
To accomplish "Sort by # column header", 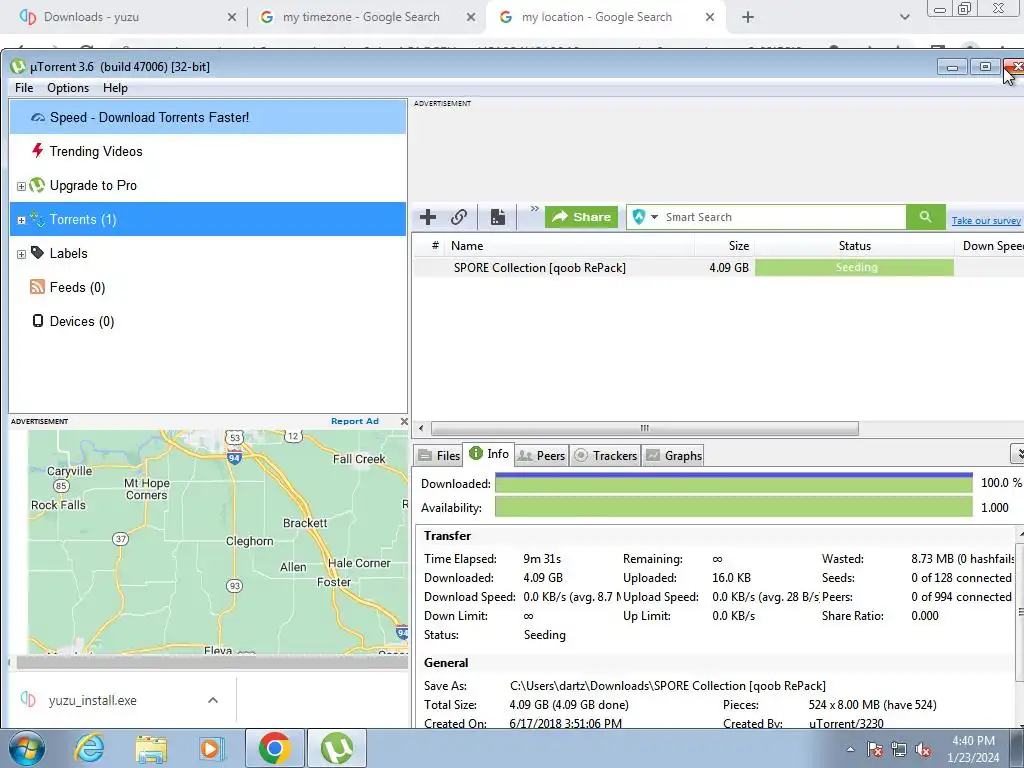I will 435,246.
